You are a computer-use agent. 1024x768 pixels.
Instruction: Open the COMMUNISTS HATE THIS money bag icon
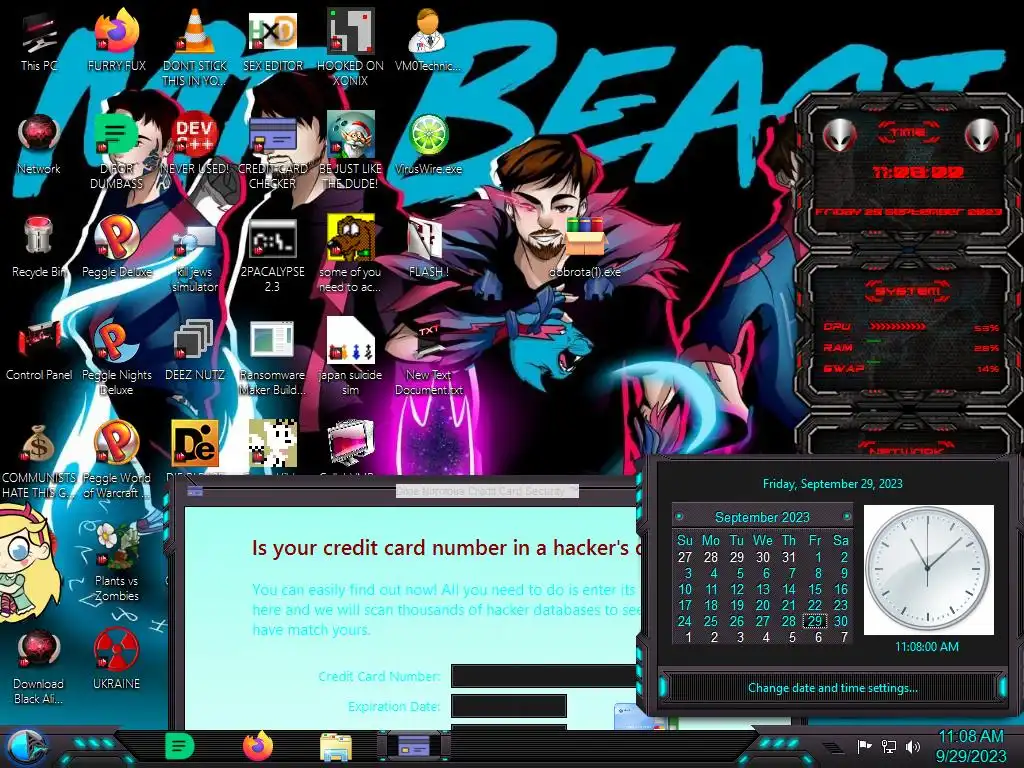[39, 461]
